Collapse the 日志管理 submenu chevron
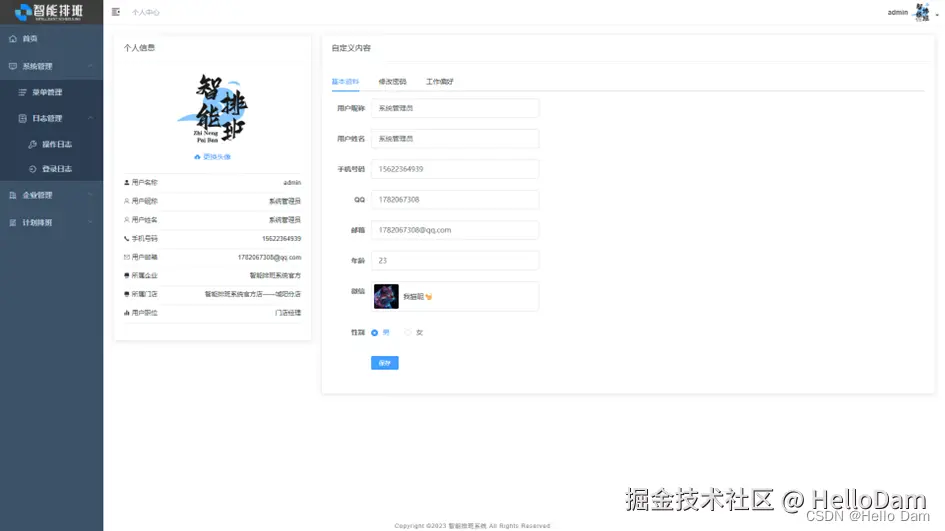The image size is (945, 531). pos(90,119)
